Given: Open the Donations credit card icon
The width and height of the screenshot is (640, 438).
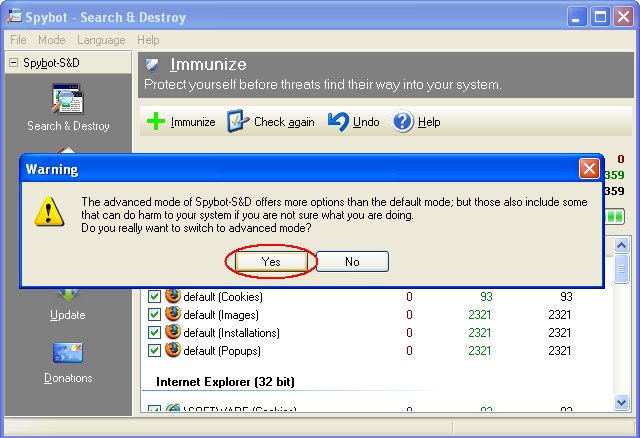Looking at the screenshot, I should click(x=68, y=353).
